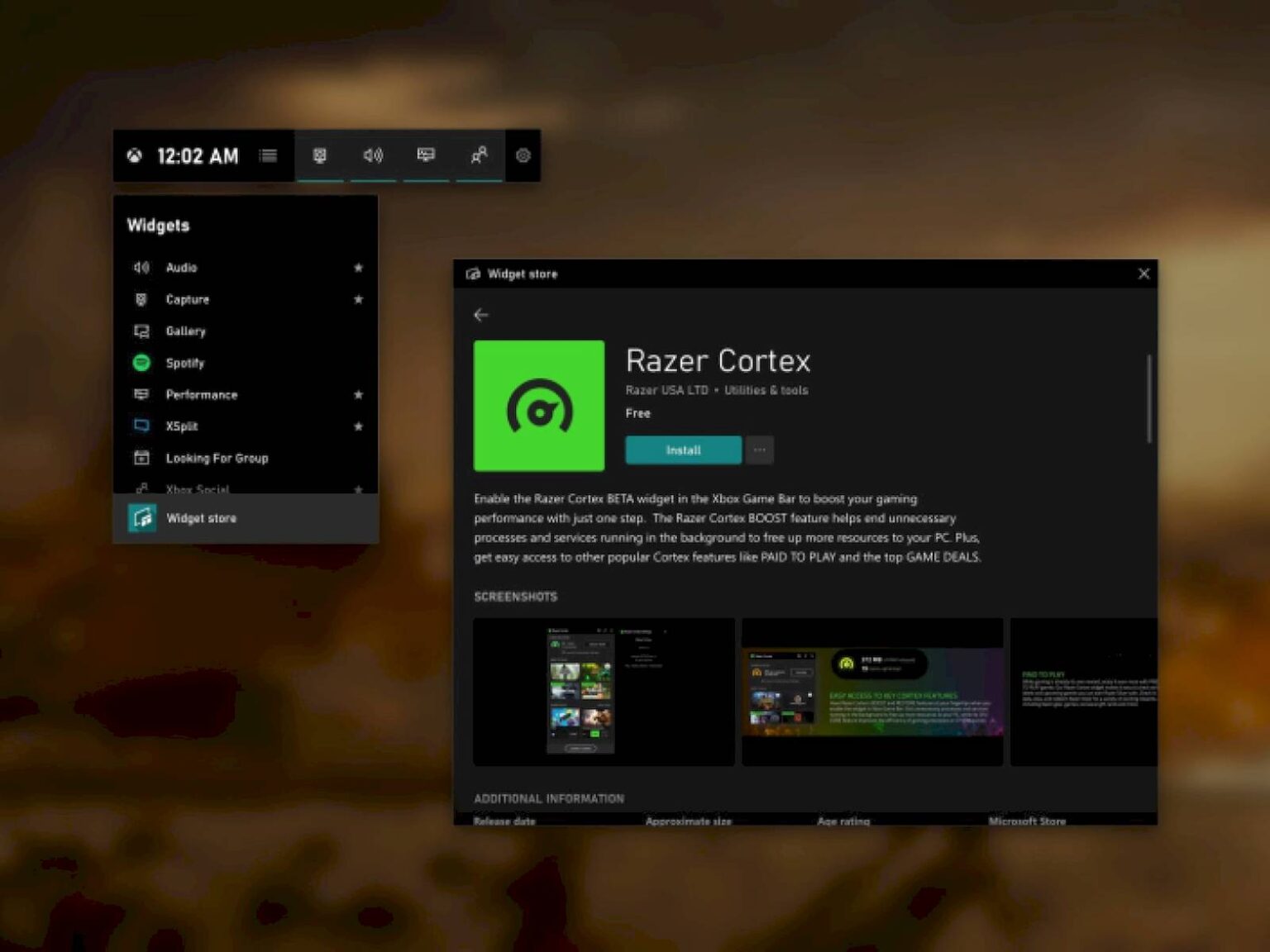The height and width of the screenshot is (952, 1270).
Task: Open the XSplit widget
Action: point(246,426)
